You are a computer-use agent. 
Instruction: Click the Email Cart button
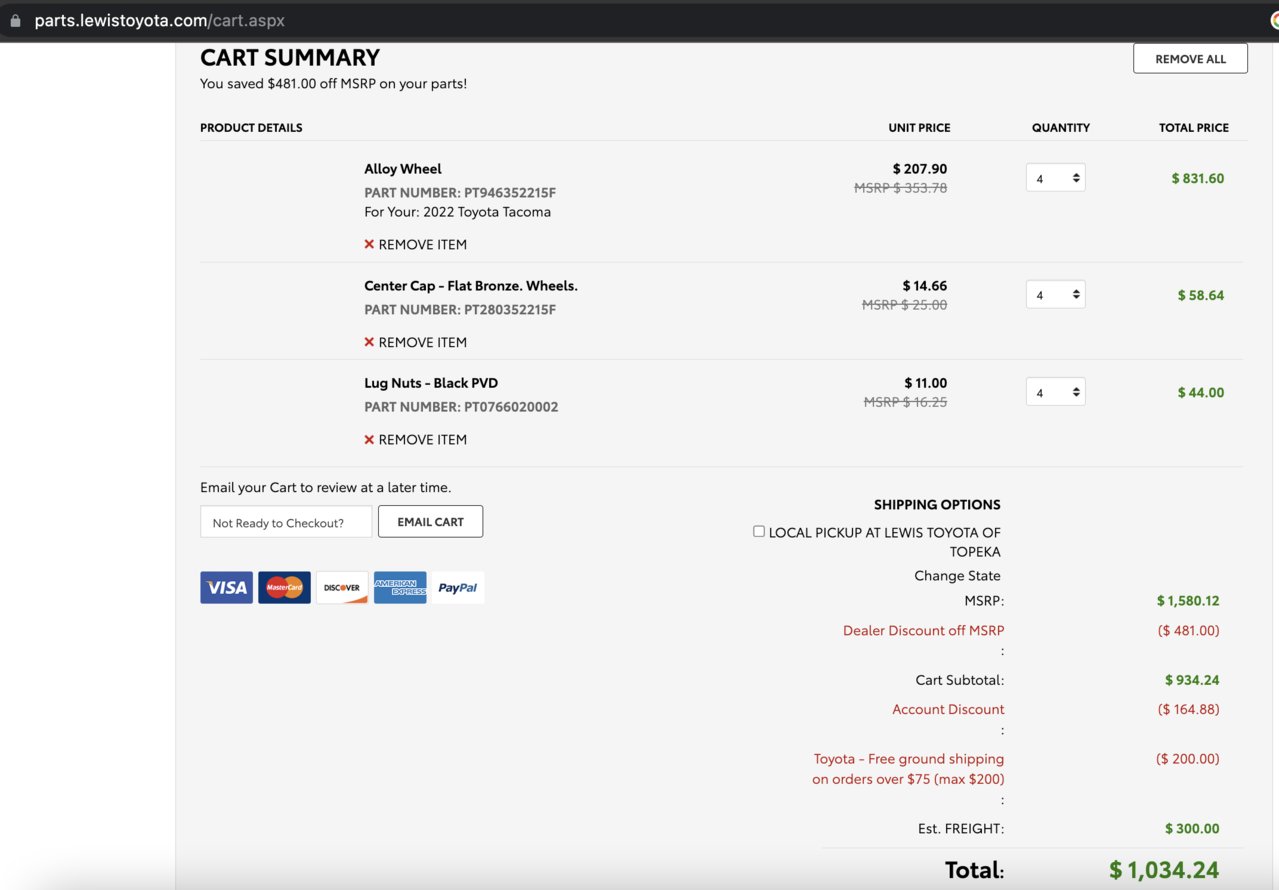click(x=430, y=522)
